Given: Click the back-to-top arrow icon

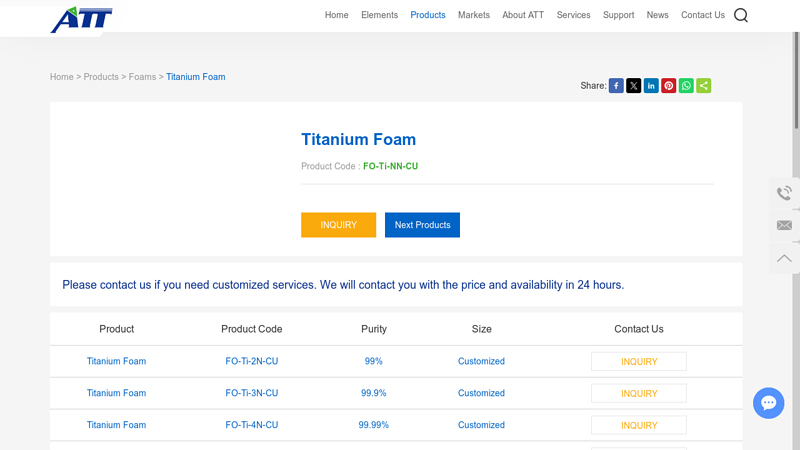Looking at the screenshot, I should [x=784, y=258].
